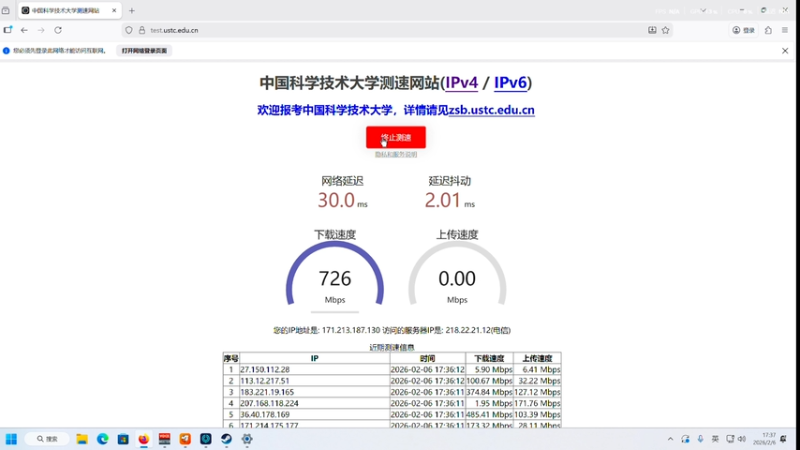Click IP 36.40.178.169 in the table
Viewport: 800px width, 450px height.
(265, 414)
